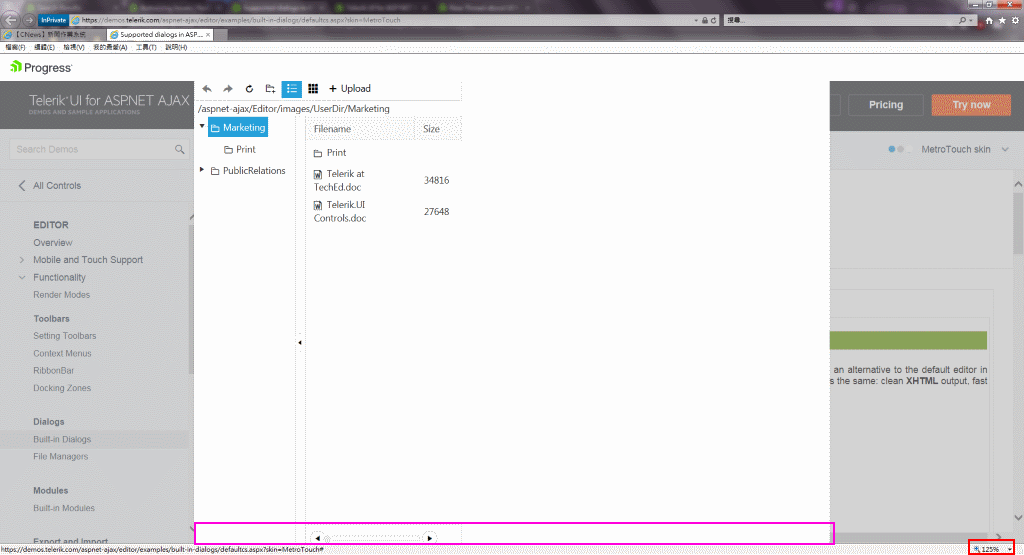Click the pager slider track at the bottom
Screen dimensions: 1024x555
tap(374, 539)
